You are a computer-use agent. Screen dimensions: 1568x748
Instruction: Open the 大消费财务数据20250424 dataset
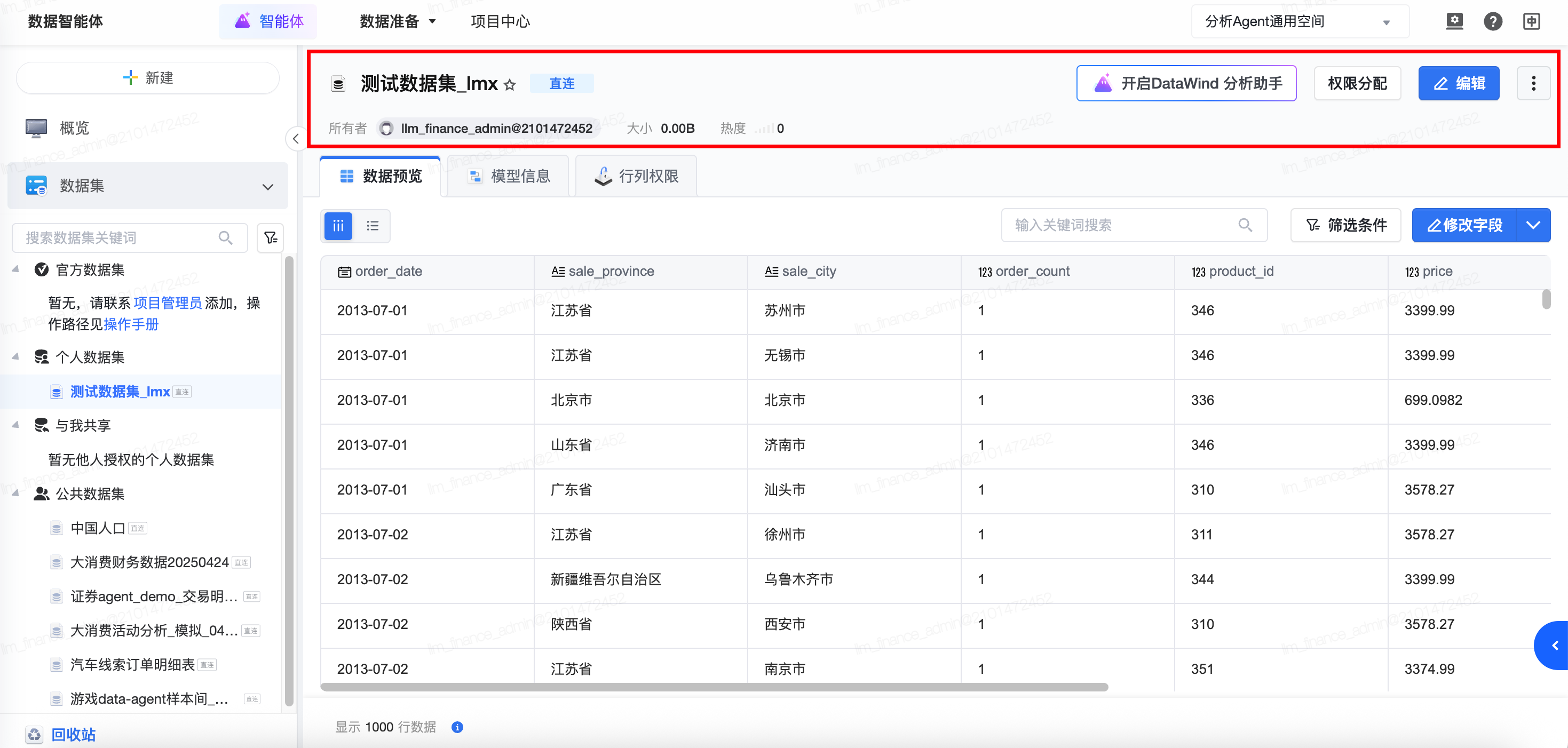pos(149,562)
